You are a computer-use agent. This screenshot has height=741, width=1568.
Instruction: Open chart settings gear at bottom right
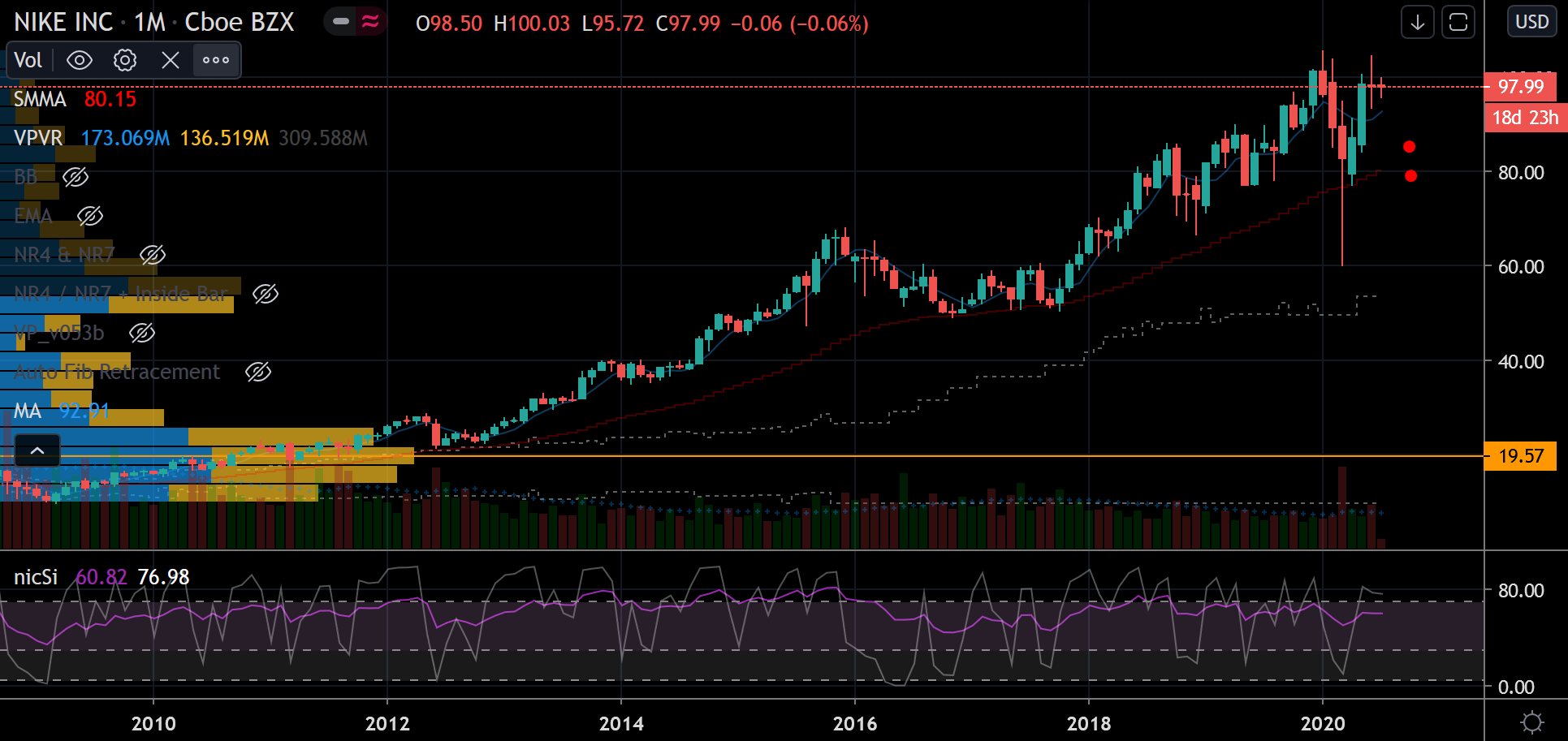coord(1532,722)
